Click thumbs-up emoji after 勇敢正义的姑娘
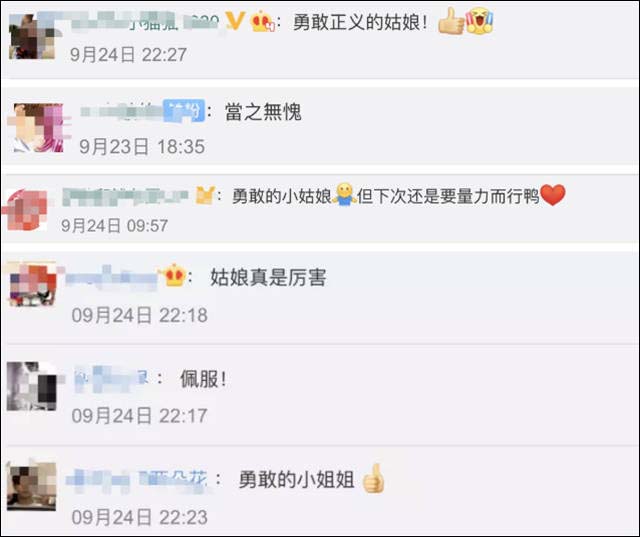Viewport: 640px width, 537px height. point(451,20)
